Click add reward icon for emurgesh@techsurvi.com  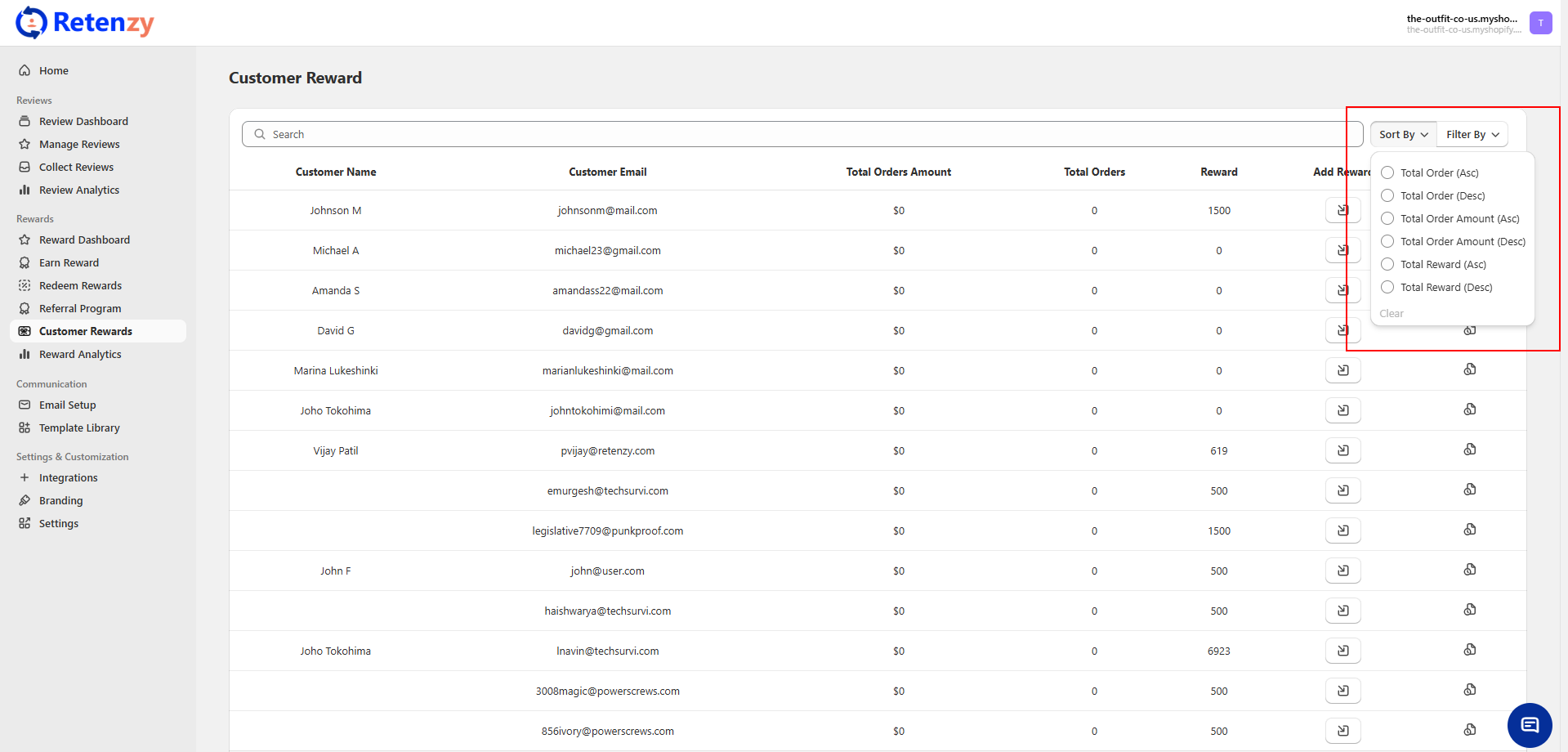1342,490
